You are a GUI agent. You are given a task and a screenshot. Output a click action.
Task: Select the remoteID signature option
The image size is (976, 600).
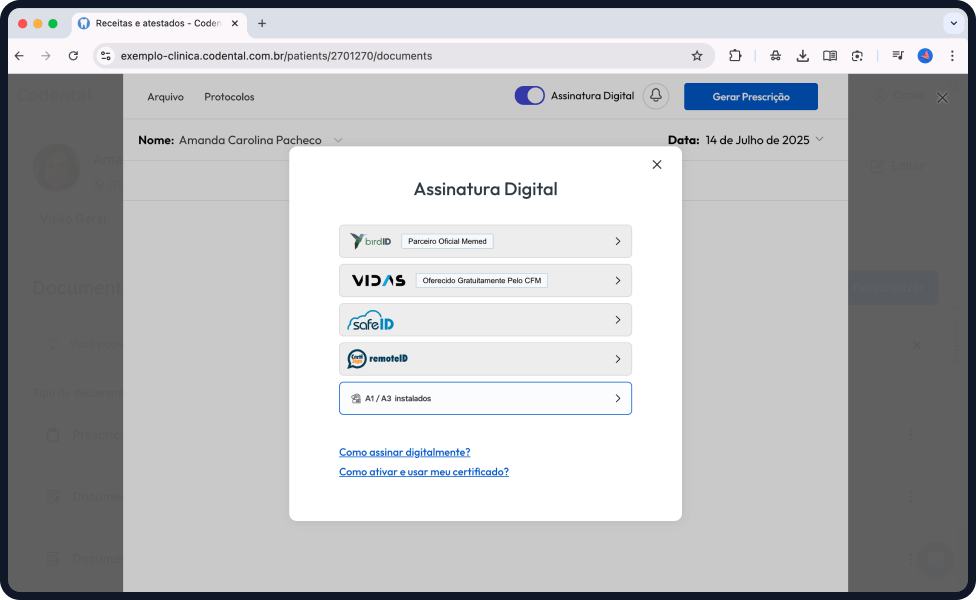[486, 359]
